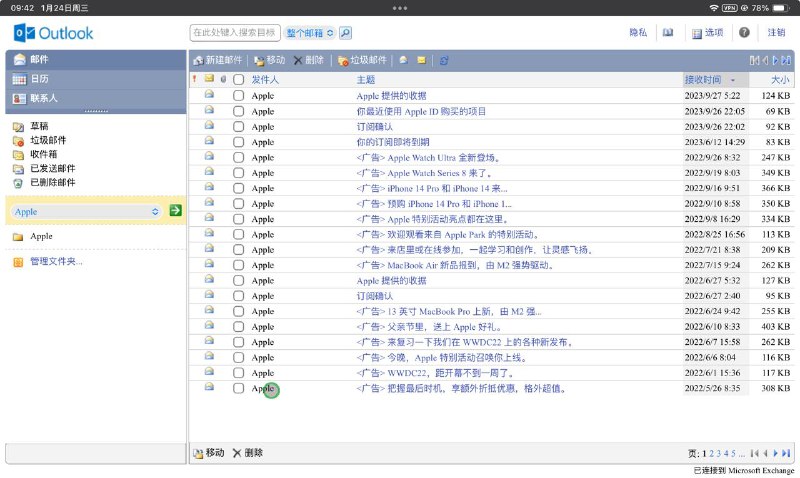The height and width of the screenshot is (478, 800).
Task: Open email 把握最后时机 享额外折抵优惠
Action: pyautogui.click(x=461, y=388)
